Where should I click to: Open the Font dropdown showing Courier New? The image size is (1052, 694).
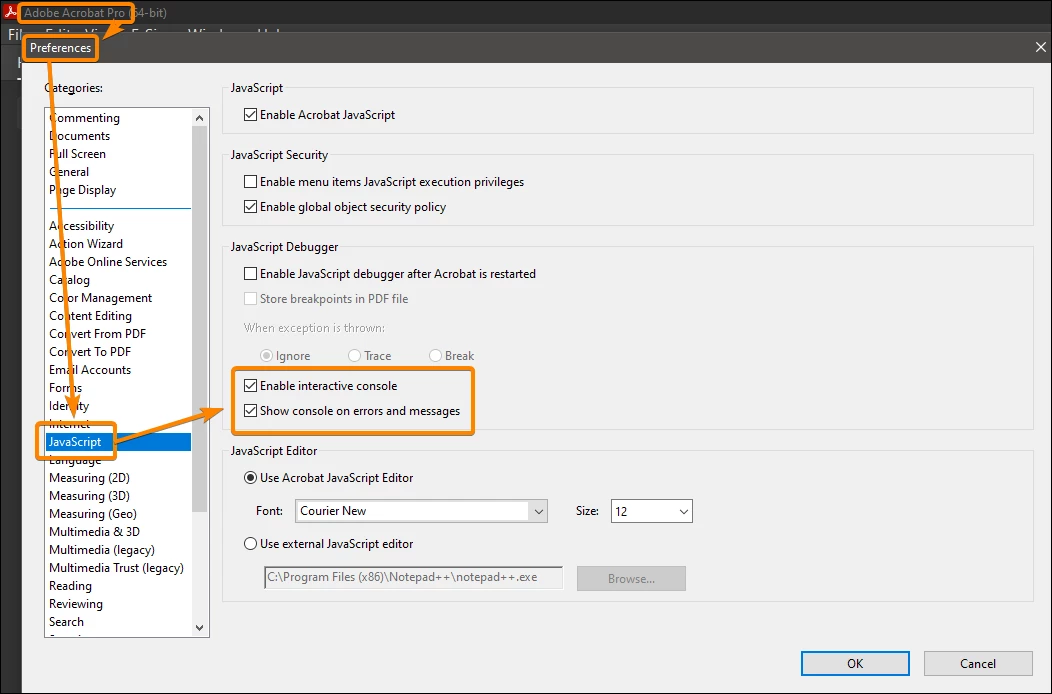[x=421, y=511]
